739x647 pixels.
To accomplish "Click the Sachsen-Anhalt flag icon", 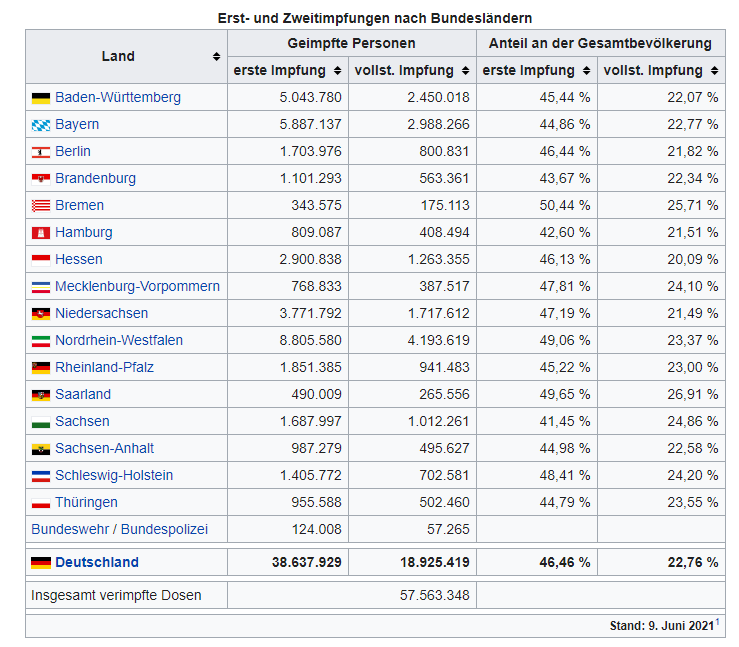I will point(41,449).
